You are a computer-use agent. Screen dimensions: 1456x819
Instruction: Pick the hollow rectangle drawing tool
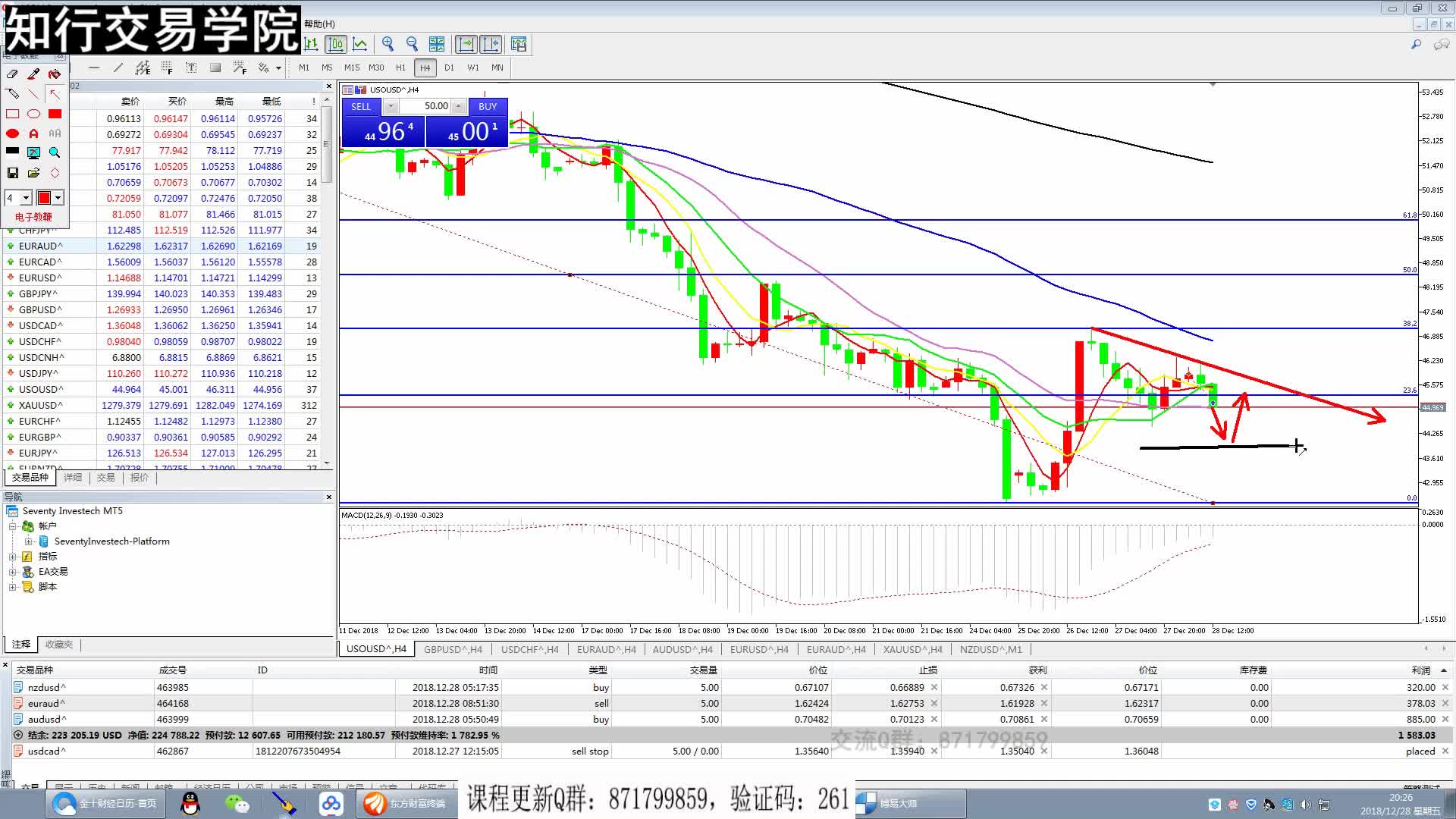[x=12, y=114]
